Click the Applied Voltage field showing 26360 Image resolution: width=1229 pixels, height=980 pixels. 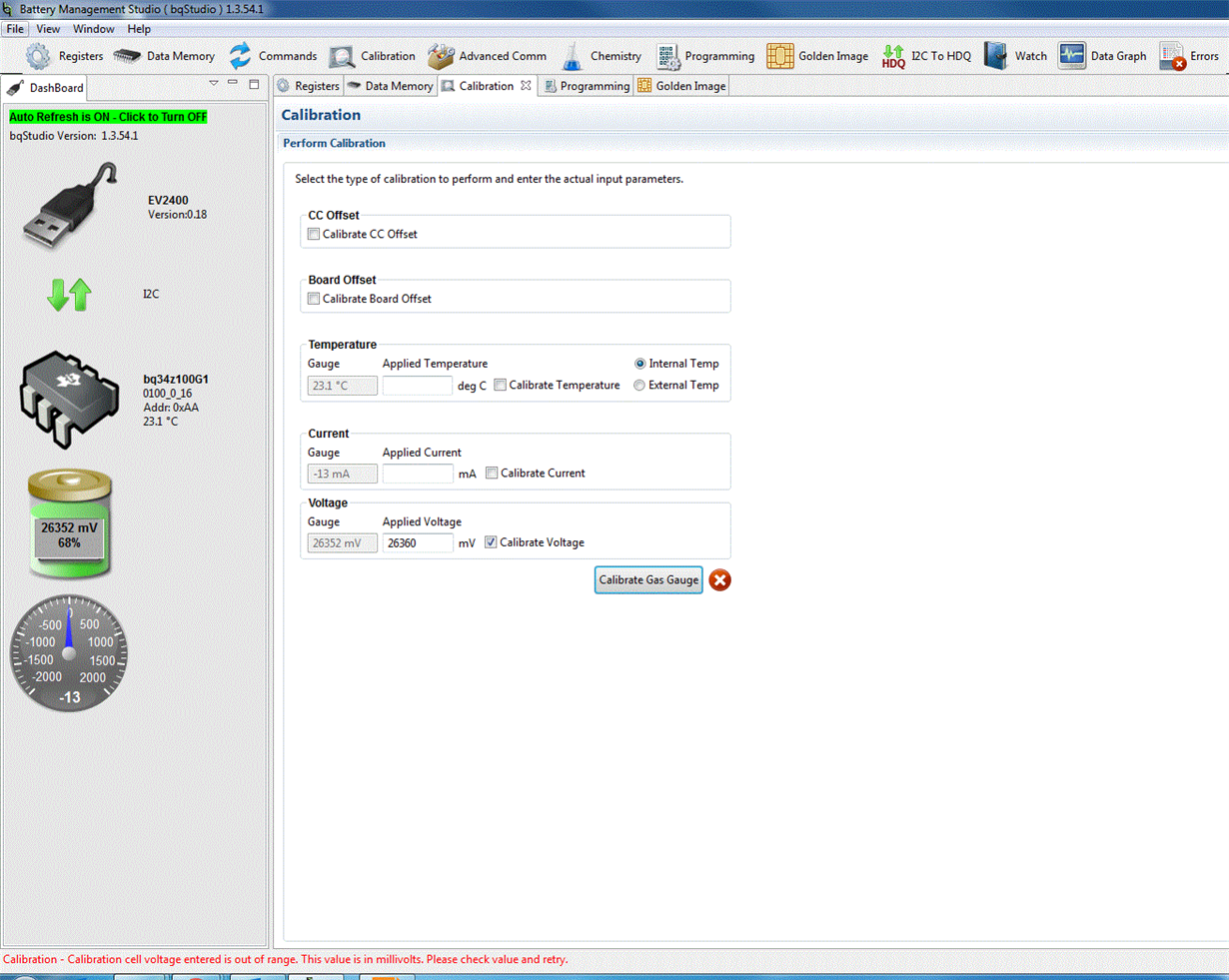coord(418,543)
